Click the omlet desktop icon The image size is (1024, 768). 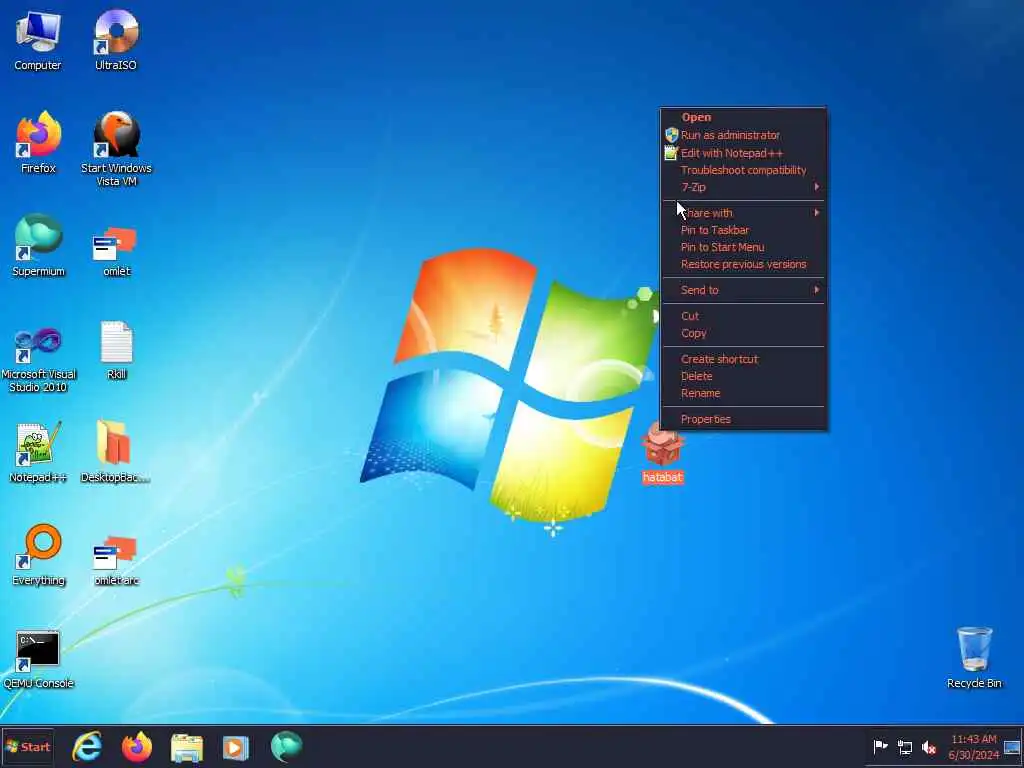pyautogui.click(x=116, y=252)
